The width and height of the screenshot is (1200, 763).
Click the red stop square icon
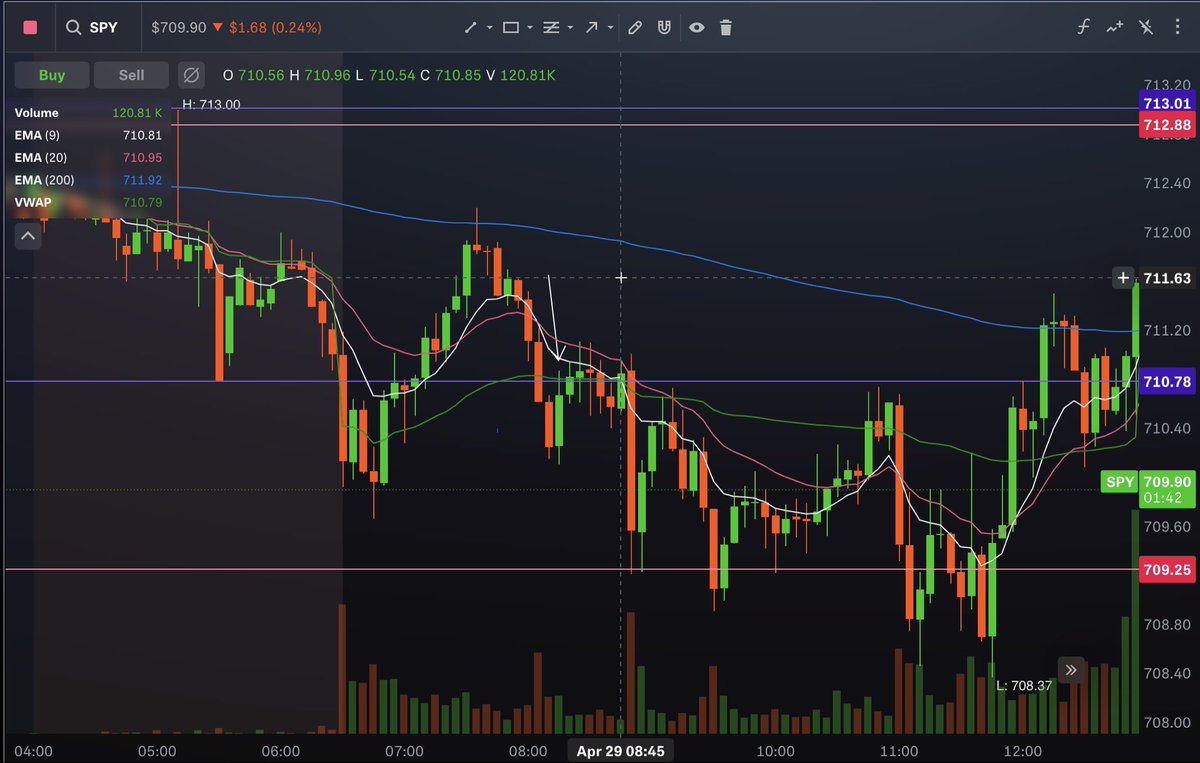point(30,27)
